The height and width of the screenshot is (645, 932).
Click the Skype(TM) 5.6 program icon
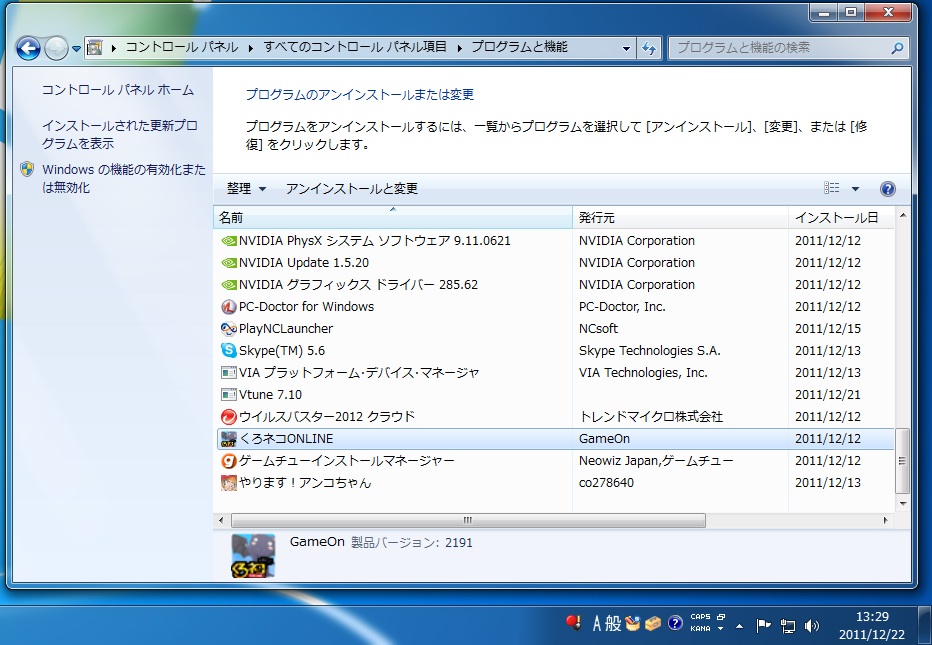228,351
